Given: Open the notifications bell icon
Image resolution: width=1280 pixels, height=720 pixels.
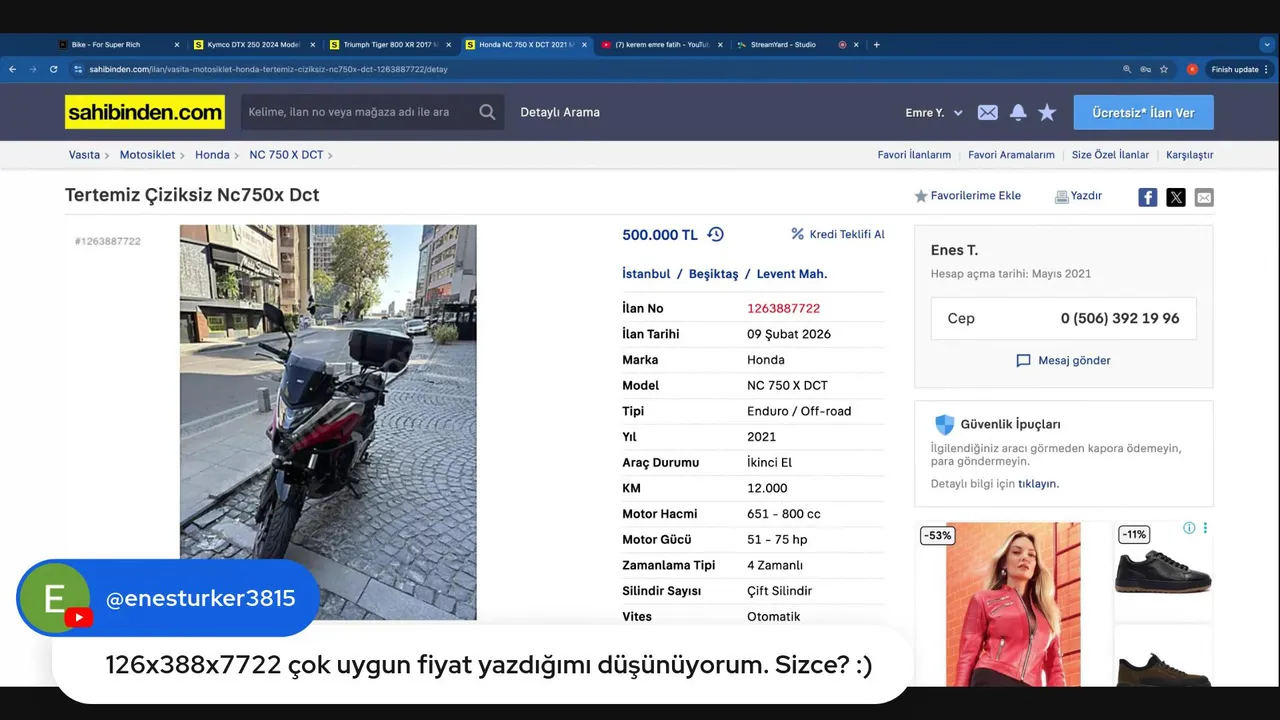Looking at the screenshot, I should tap(1018, 113).
